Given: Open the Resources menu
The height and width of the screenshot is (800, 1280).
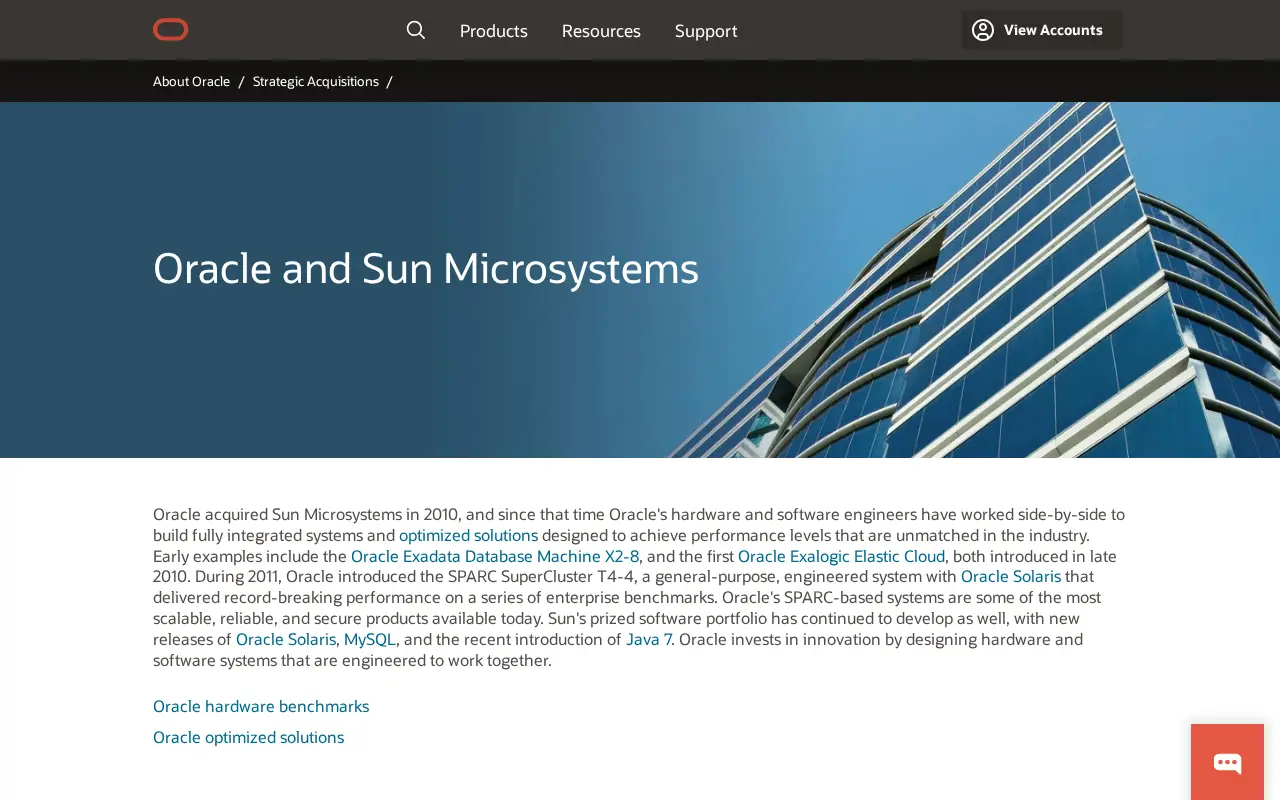Looking at the screenshot, I should (601, 31).
